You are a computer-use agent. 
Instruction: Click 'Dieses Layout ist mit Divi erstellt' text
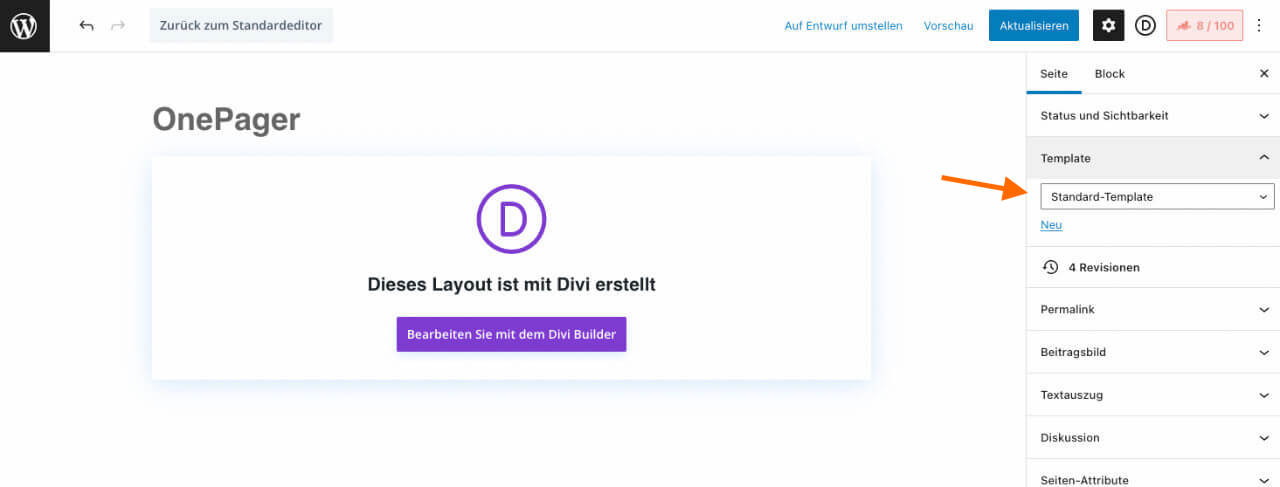pyautogui.click(x=512, y=285)
